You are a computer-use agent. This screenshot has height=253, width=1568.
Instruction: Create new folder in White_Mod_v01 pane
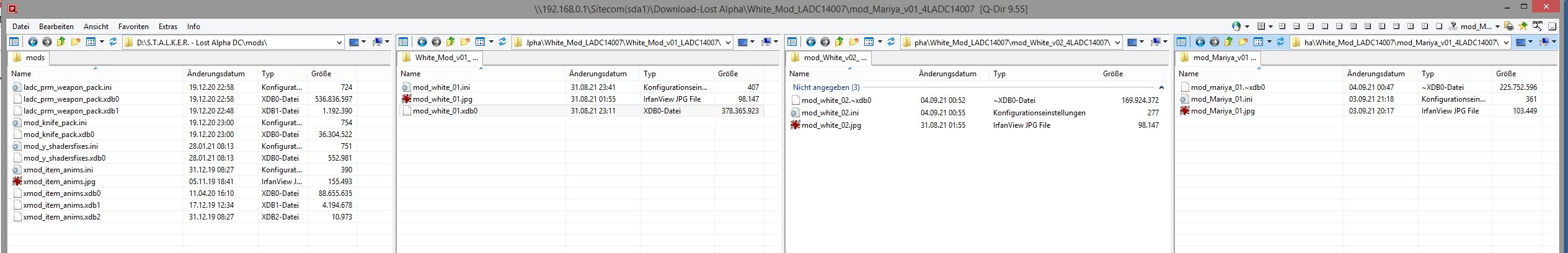pyautogui.click(x=465, y=42)
